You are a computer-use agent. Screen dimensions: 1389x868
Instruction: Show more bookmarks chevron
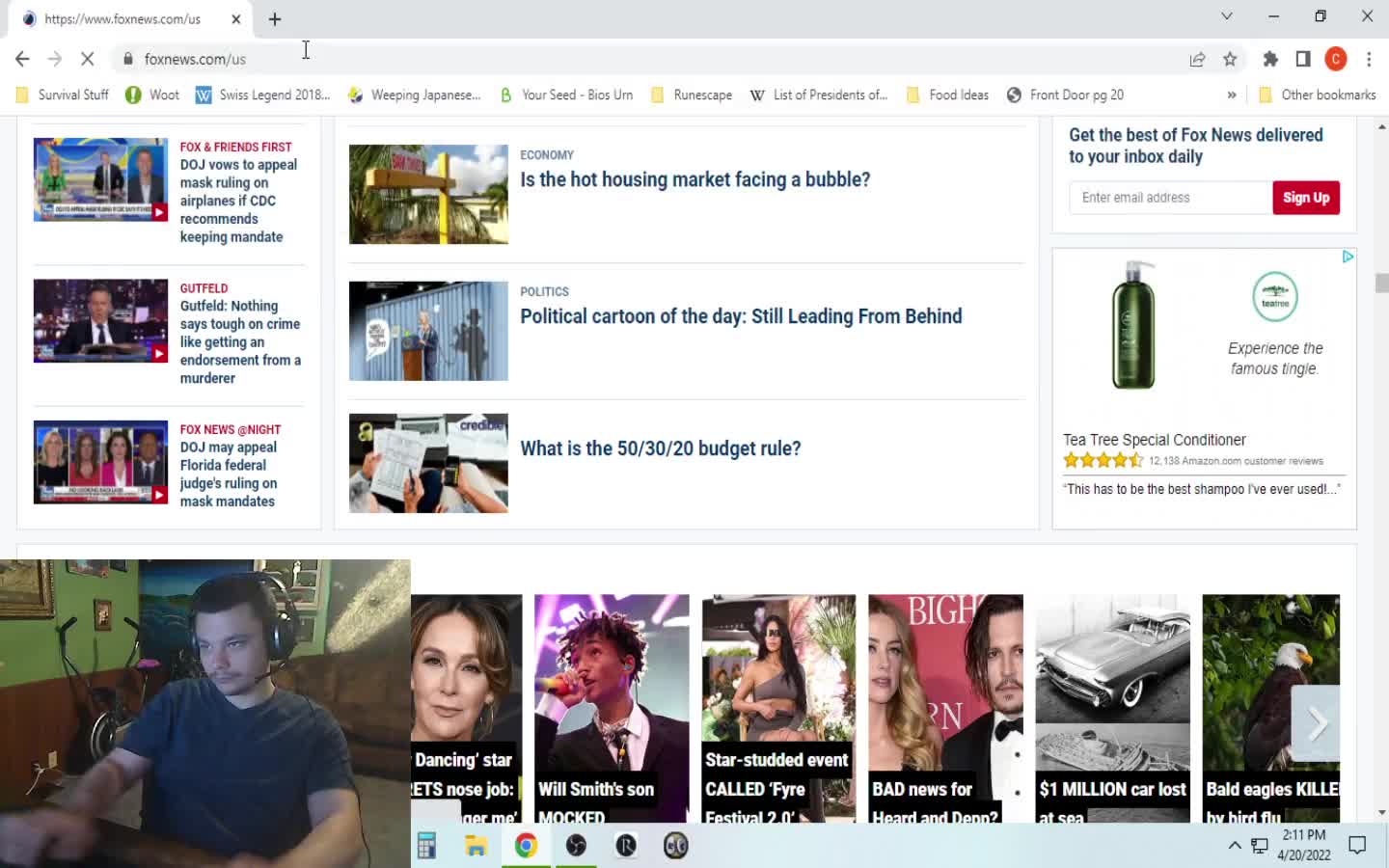(x=1232, y=95)
